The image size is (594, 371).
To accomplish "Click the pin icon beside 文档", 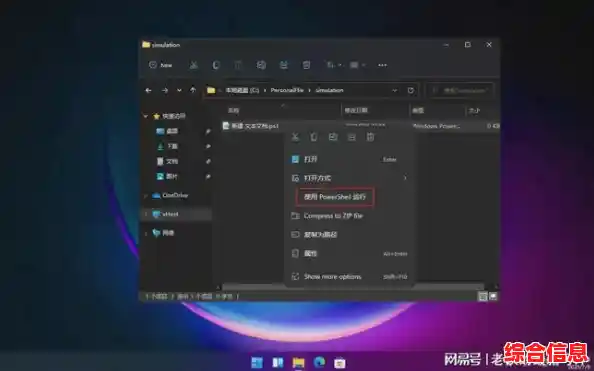I will 208,161.
